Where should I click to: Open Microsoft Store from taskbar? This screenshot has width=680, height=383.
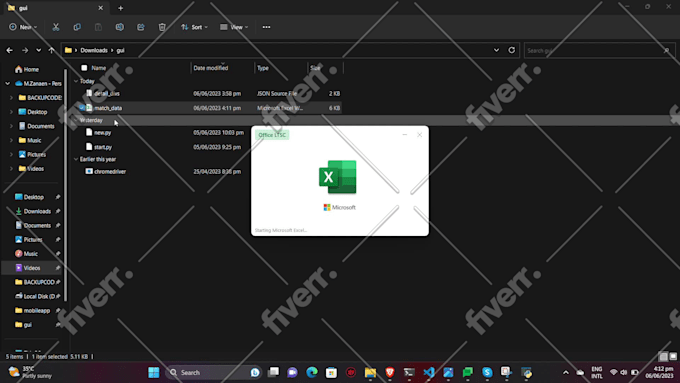pyautogui.click(x=331, y=372)
